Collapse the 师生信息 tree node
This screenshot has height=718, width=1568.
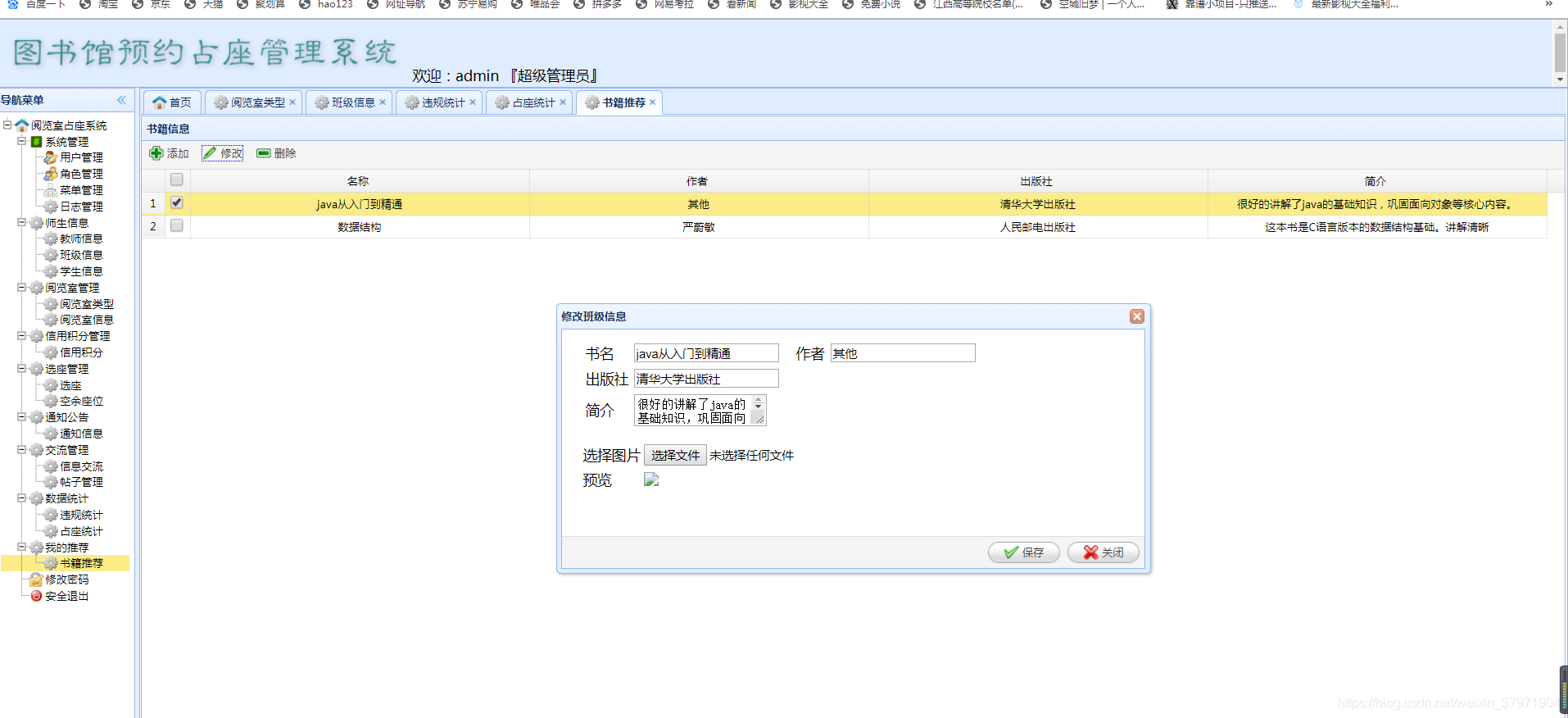tap(22, 223)
